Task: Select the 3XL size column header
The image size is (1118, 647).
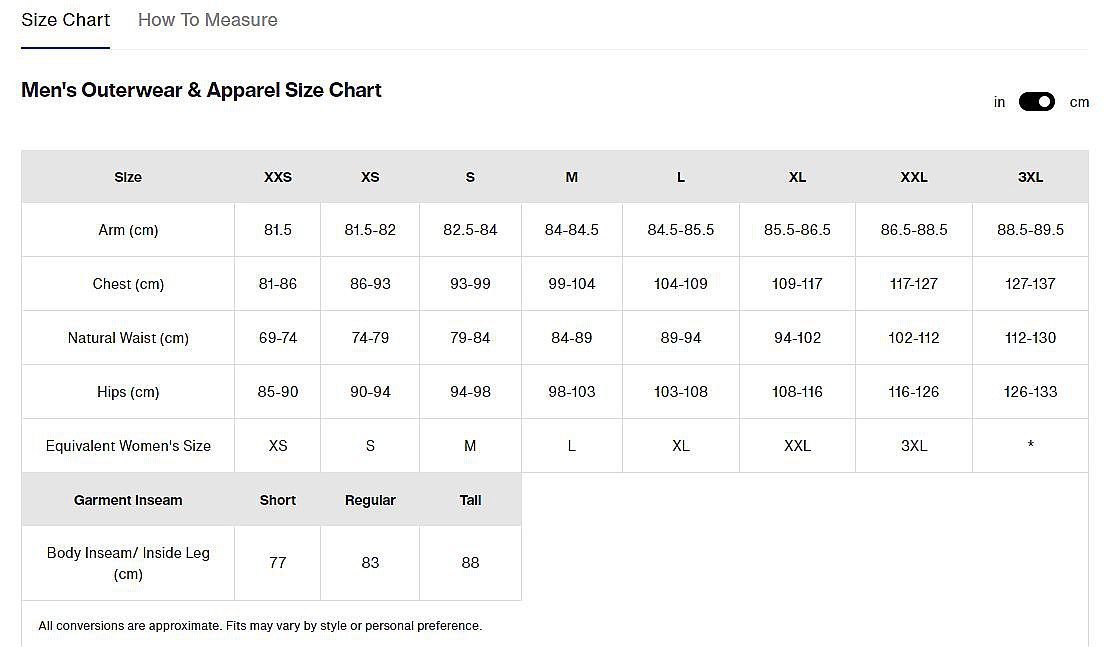Action: coord(1030,177)
